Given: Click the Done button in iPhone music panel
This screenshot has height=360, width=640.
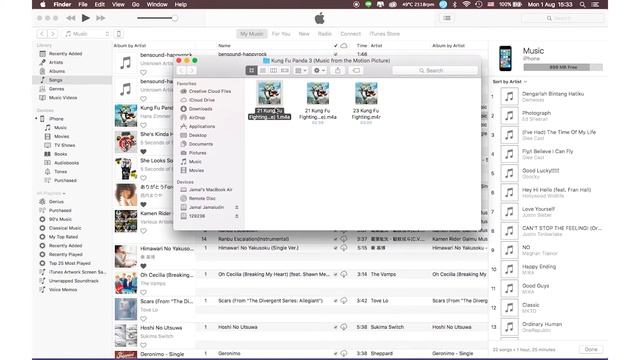Looking at the screenshot, I should pos(591,349).
